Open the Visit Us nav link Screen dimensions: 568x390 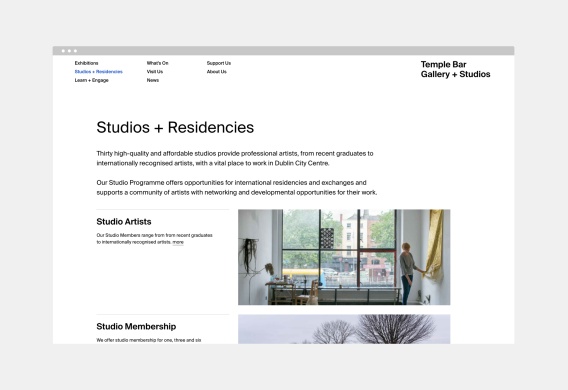(x=155, y=72)
